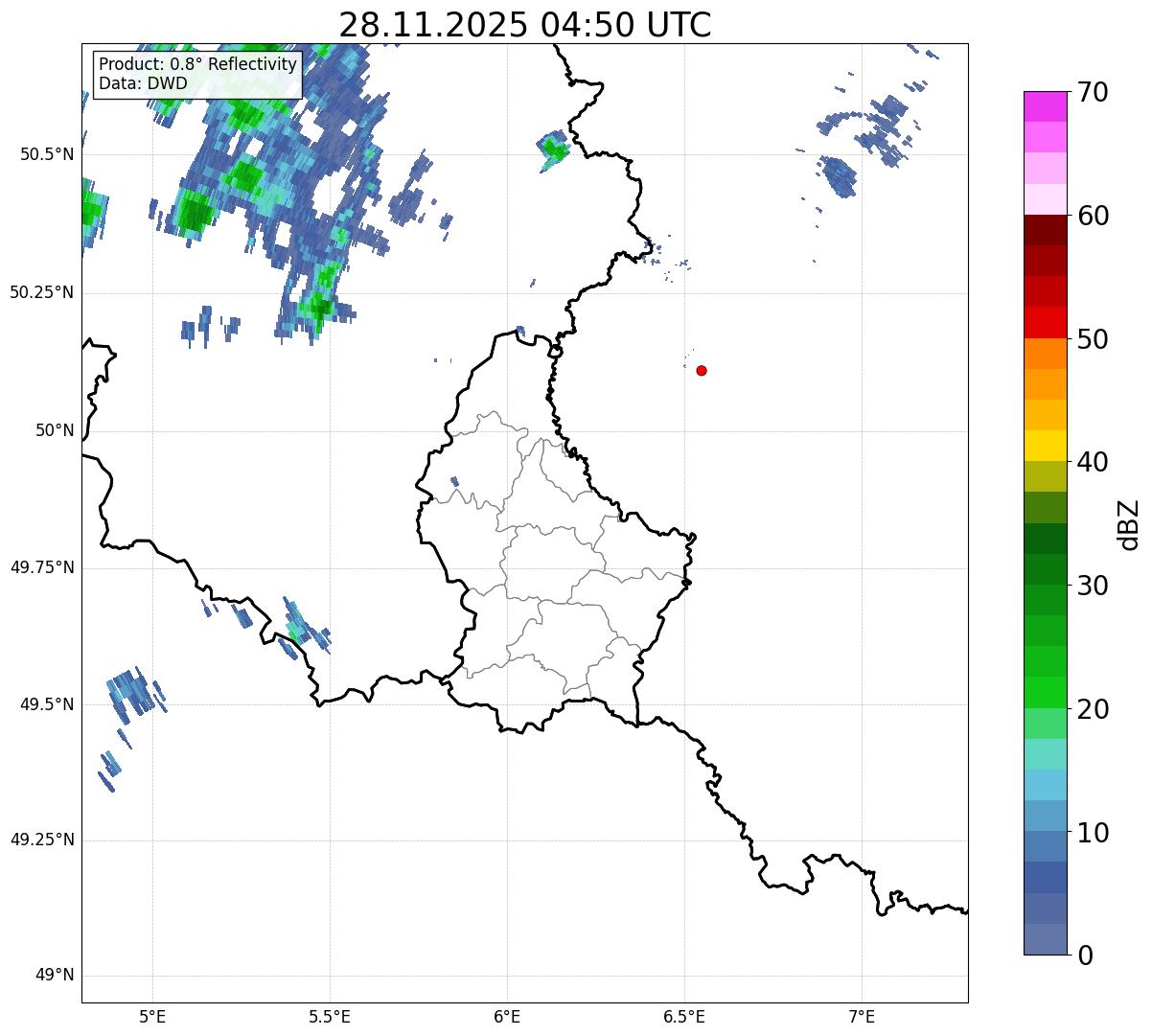Click the green radar echo near 50.5°N 6.1°E
This screenshot has height=1036, width=1152.
(x=554, y=149)
